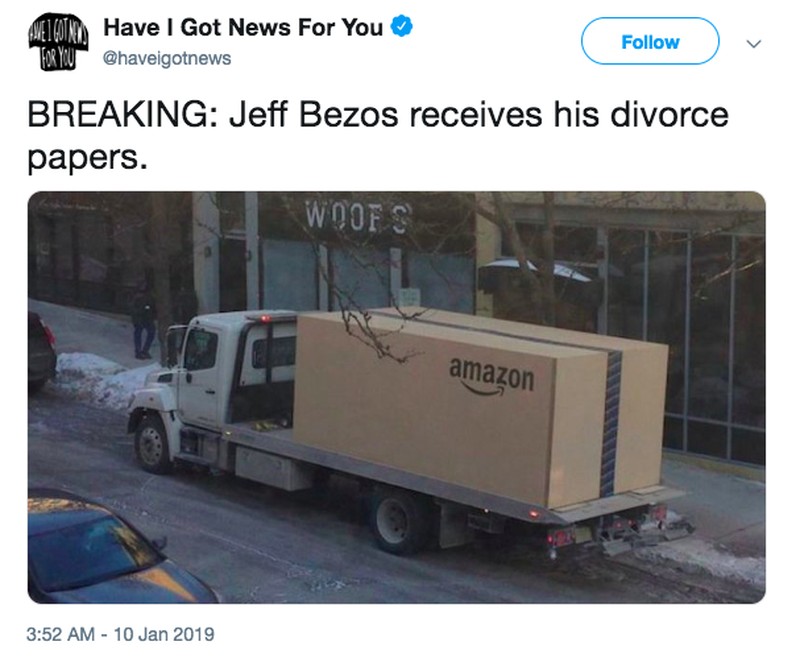Open the tweet options chevron menu
This screenshot has width=800, height=658.
tap(754, 43)
